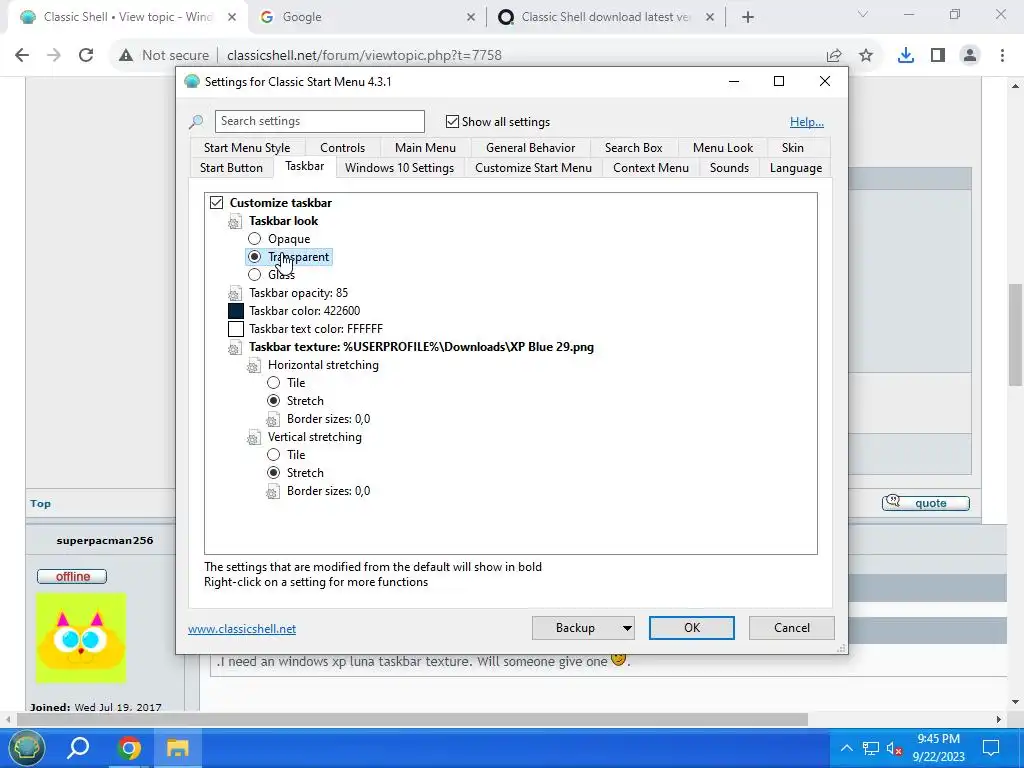Click in Search settings field
The width and height of the screenshot is (1024, 768).
coord(319,121)
